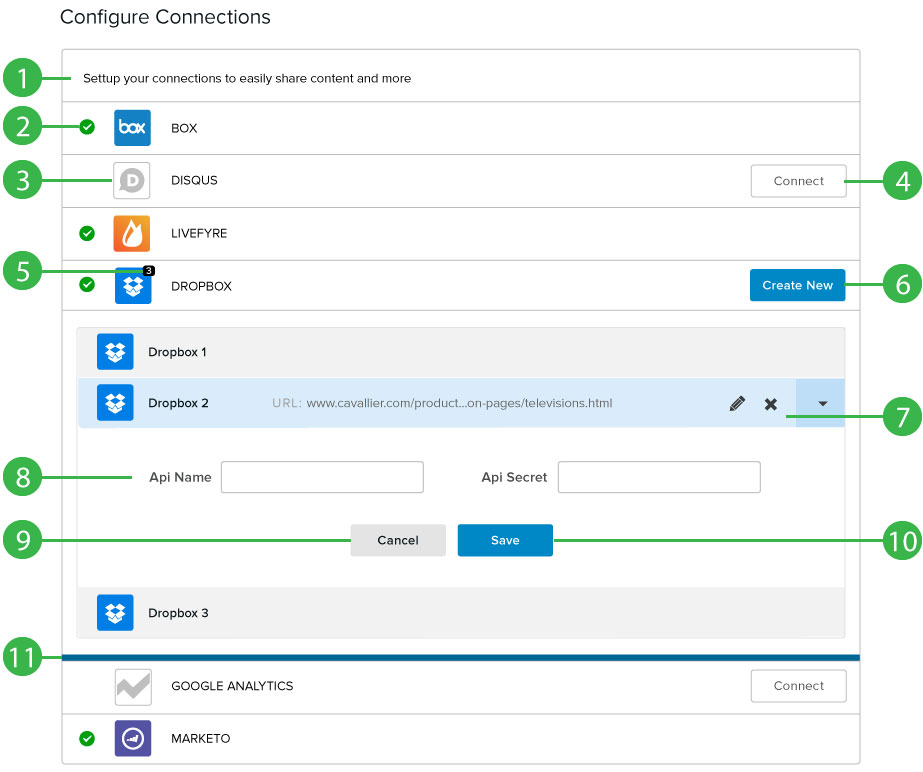Click the Marketo logo icon
Viewport: 923px width, 772px height.
[132, 739]
